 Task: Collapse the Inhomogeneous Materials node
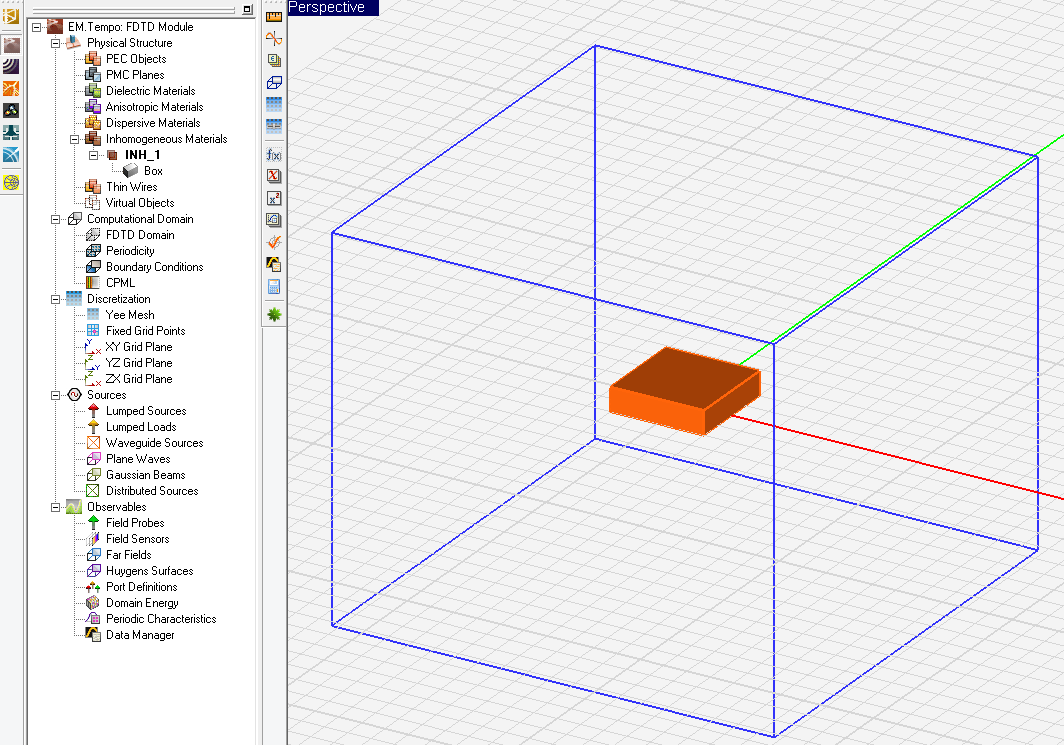click(75, 139)
